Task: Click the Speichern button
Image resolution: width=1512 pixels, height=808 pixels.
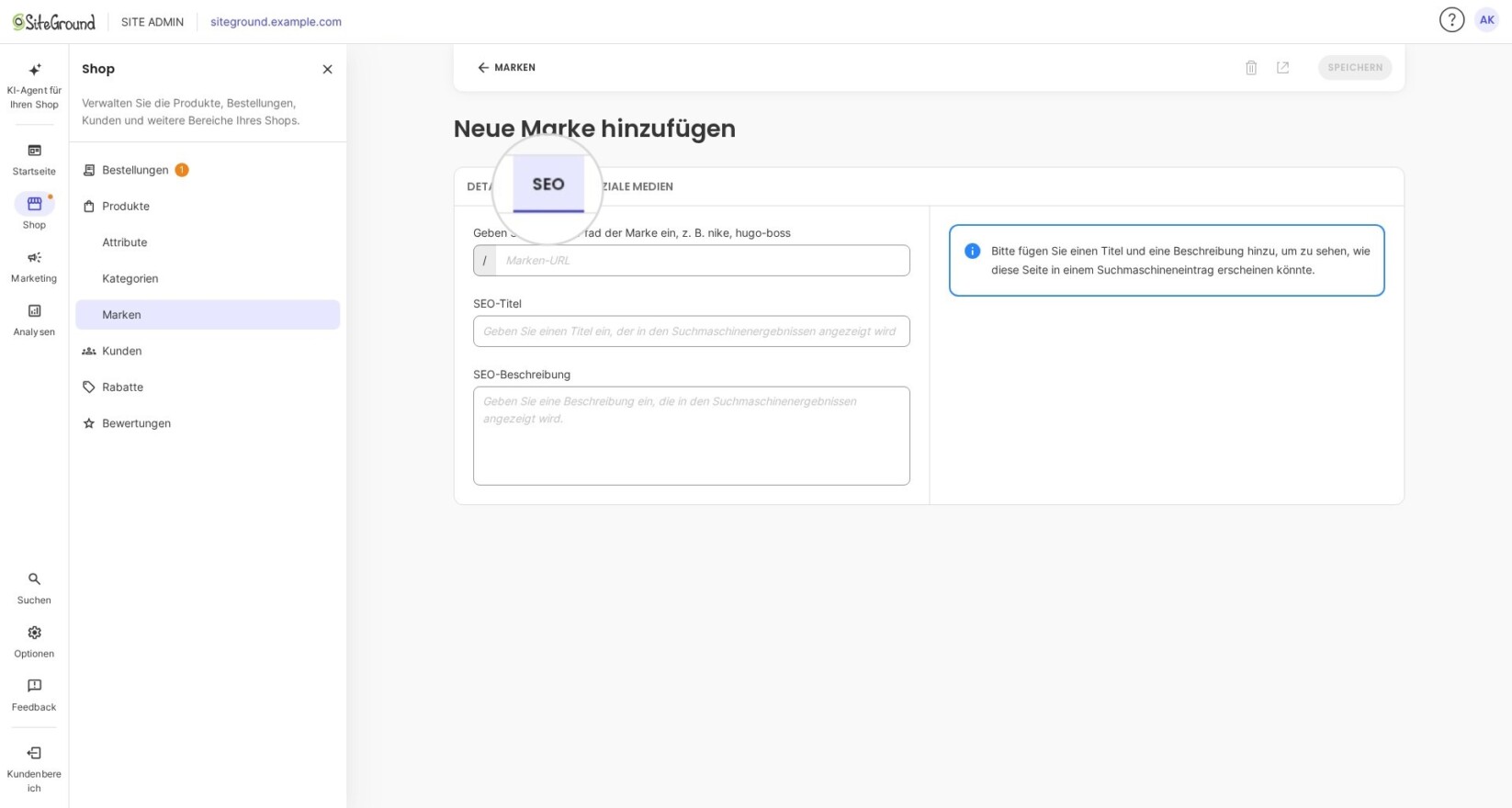Action: 1355,67
